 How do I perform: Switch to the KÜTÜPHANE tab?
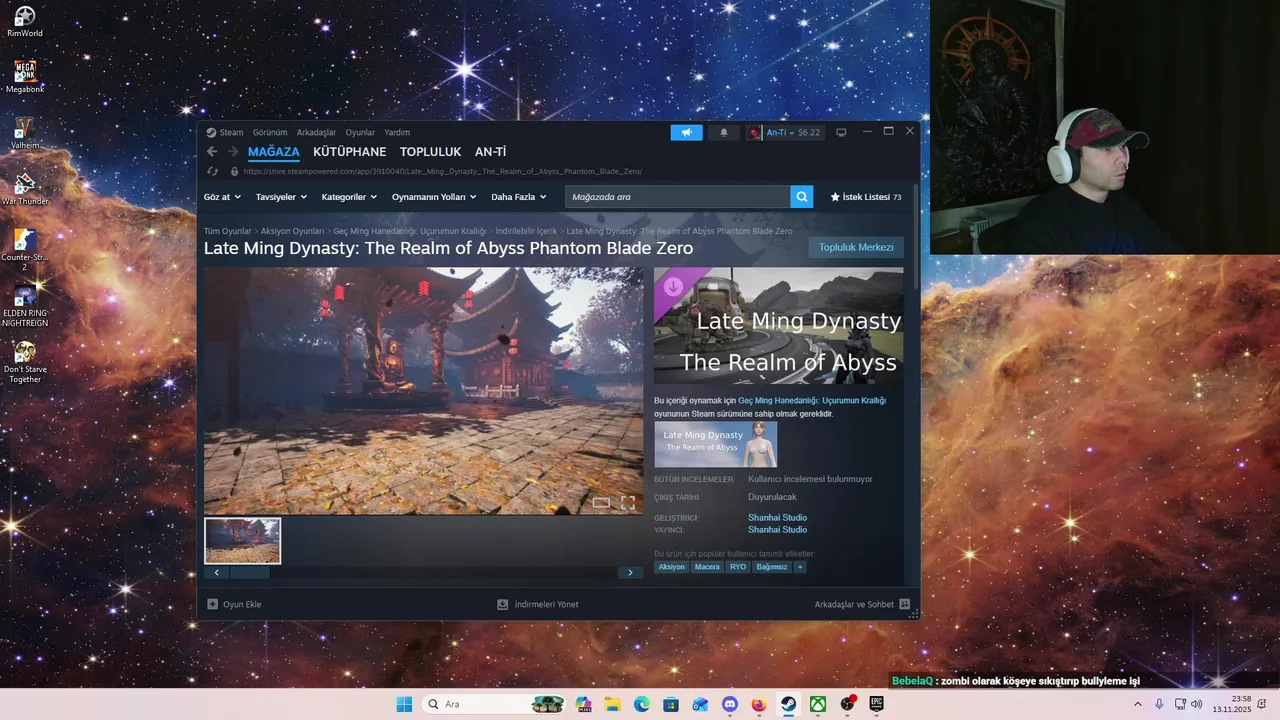[349, 152]
